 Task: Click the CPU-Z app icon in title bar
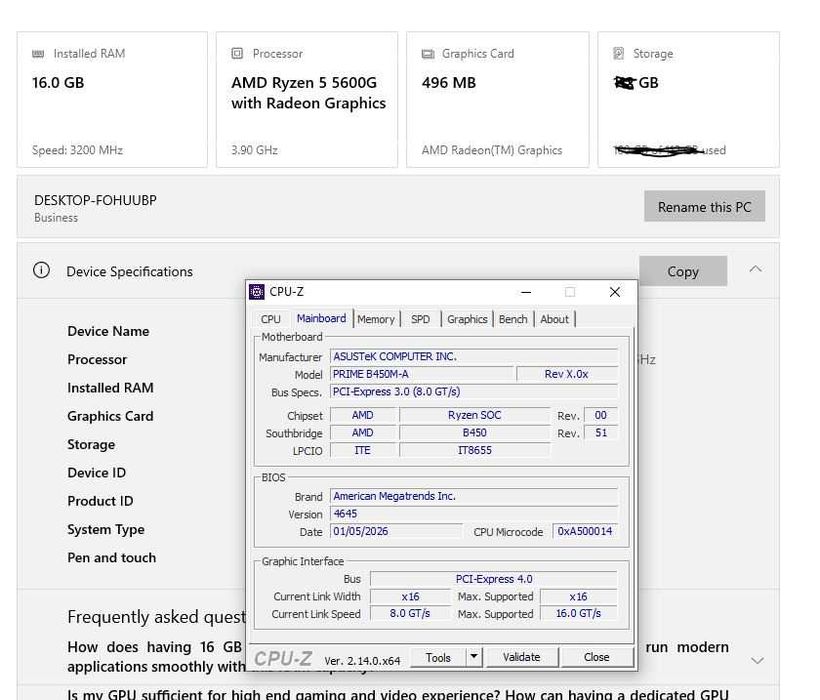pyautogui.click(x=256, y=292)
